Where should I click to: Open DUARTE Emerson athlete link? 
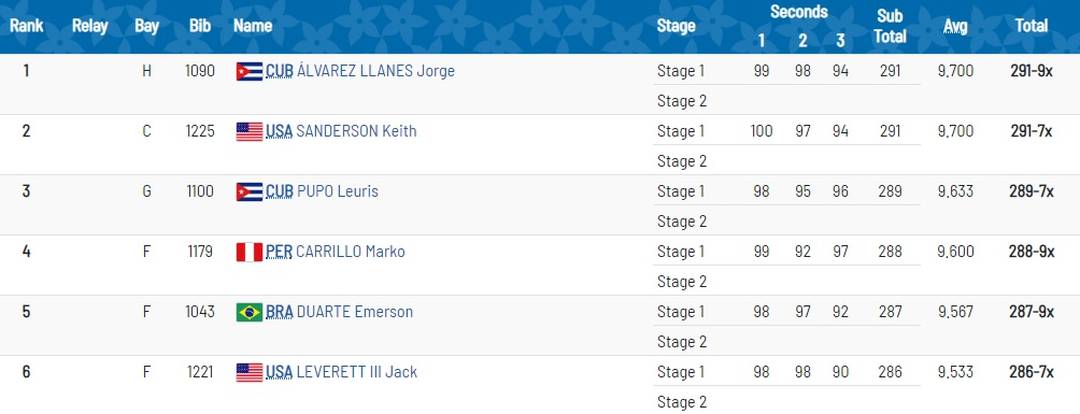coord(355,311)
